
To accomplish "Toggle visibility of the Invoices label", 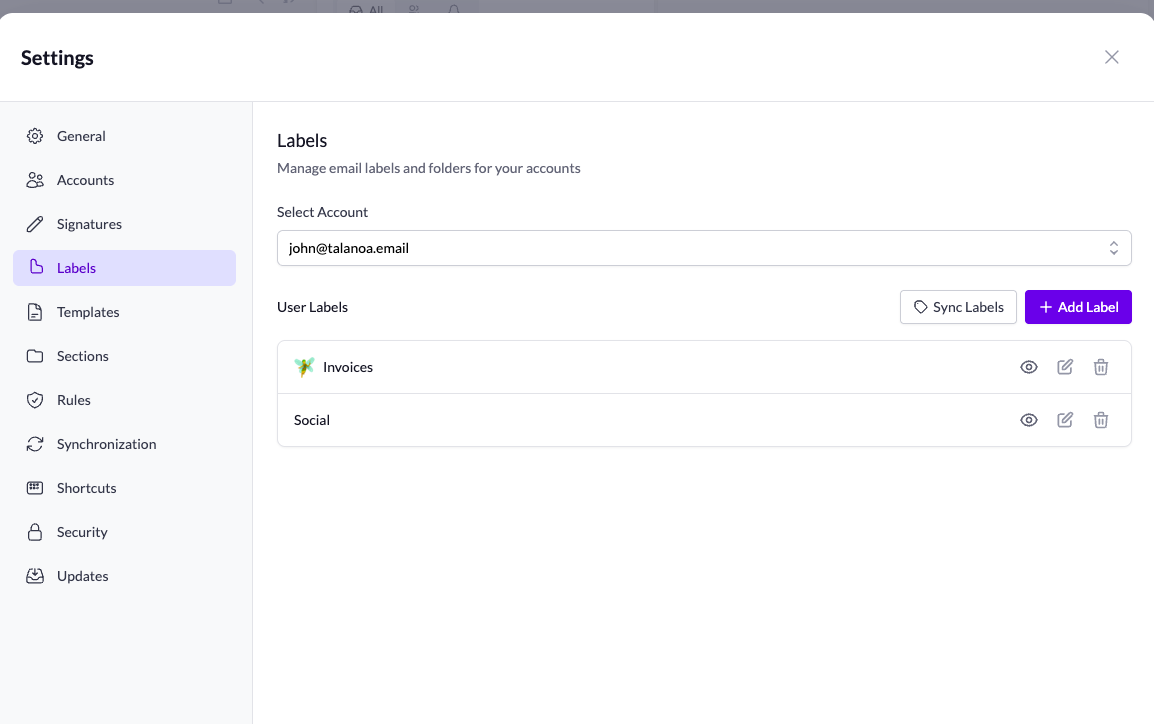I will click(1028, 367).
